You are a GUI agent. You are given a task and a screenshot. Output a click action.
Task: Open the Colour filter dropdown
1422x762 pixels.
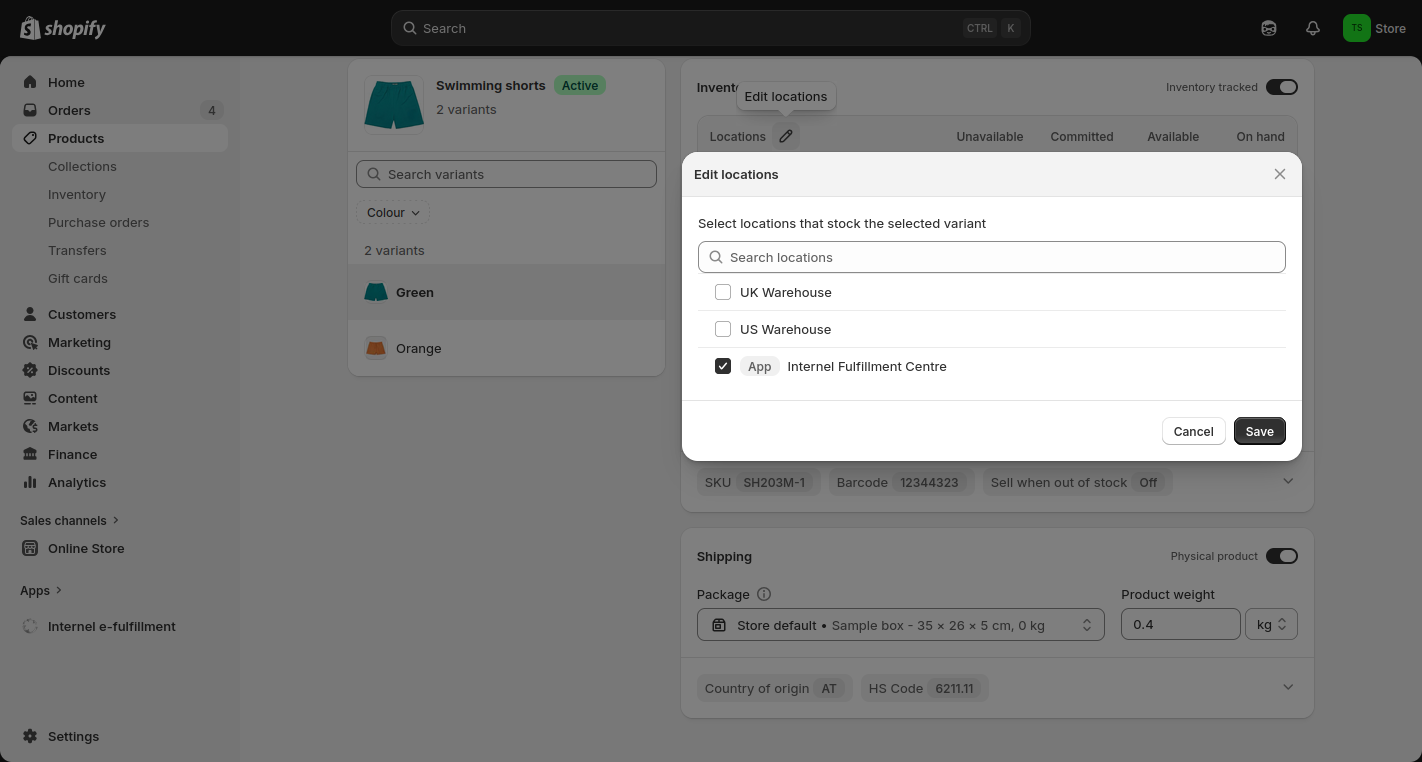tap(393, 212)
